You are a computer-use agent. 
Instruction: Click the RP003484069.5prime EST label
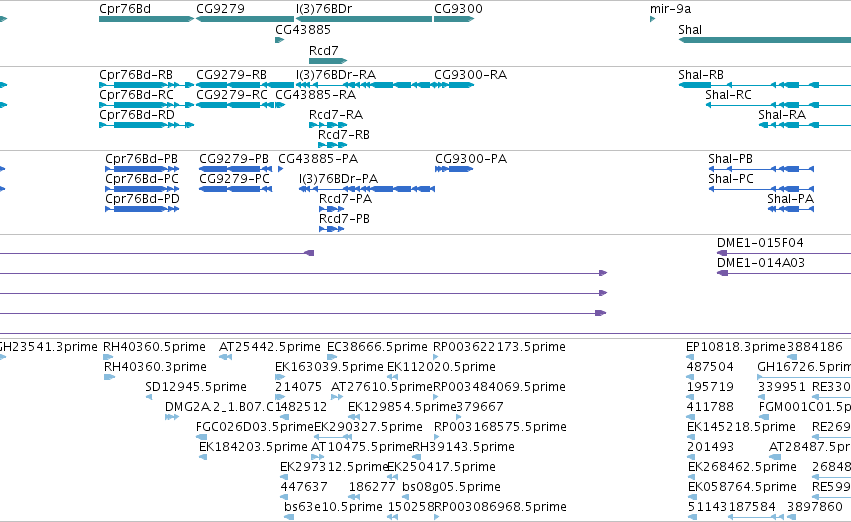point(499,387)
